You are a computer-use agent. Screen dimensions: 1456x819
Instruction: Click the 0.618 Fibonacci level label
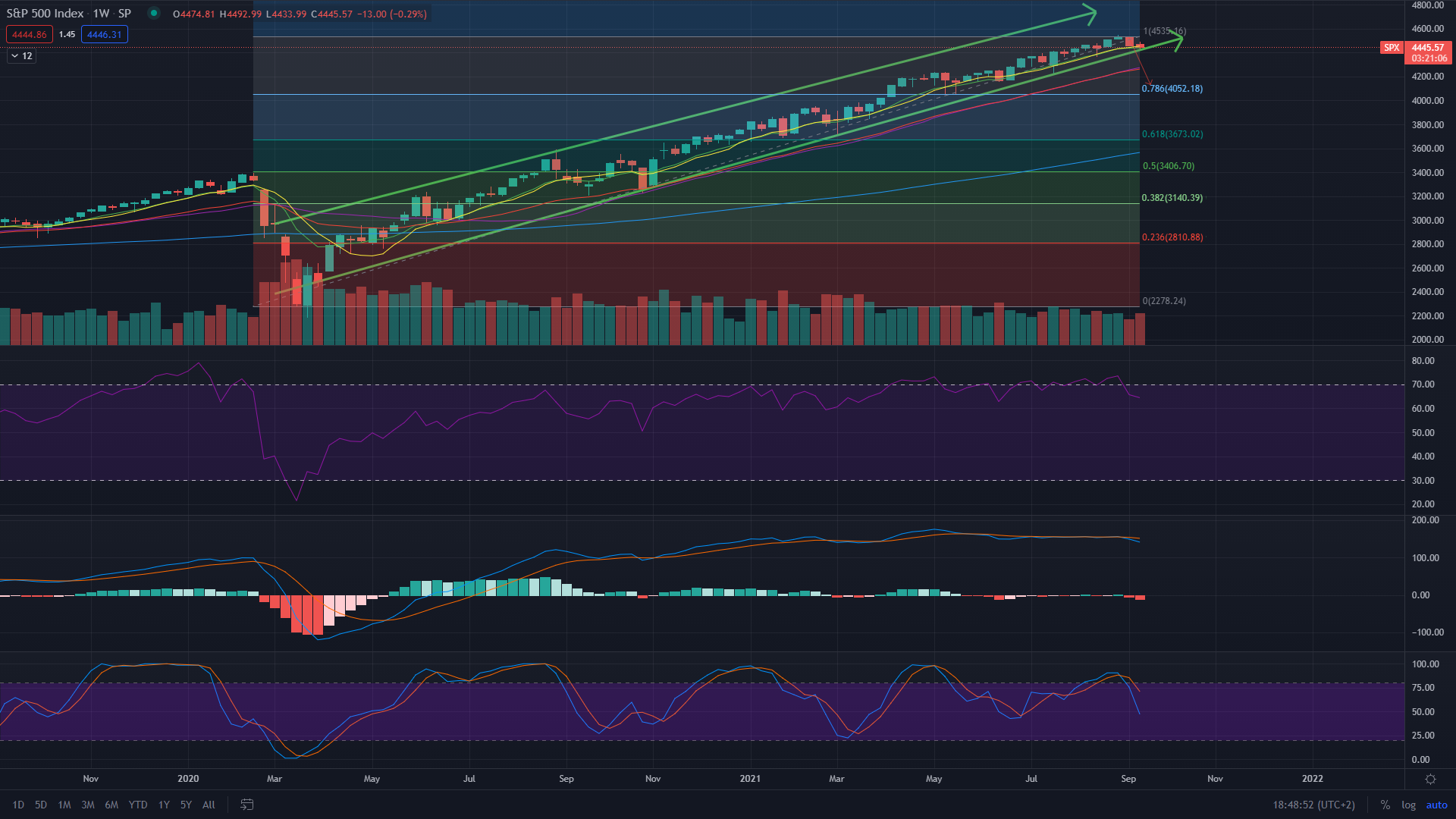click(x=1172, y=134)
